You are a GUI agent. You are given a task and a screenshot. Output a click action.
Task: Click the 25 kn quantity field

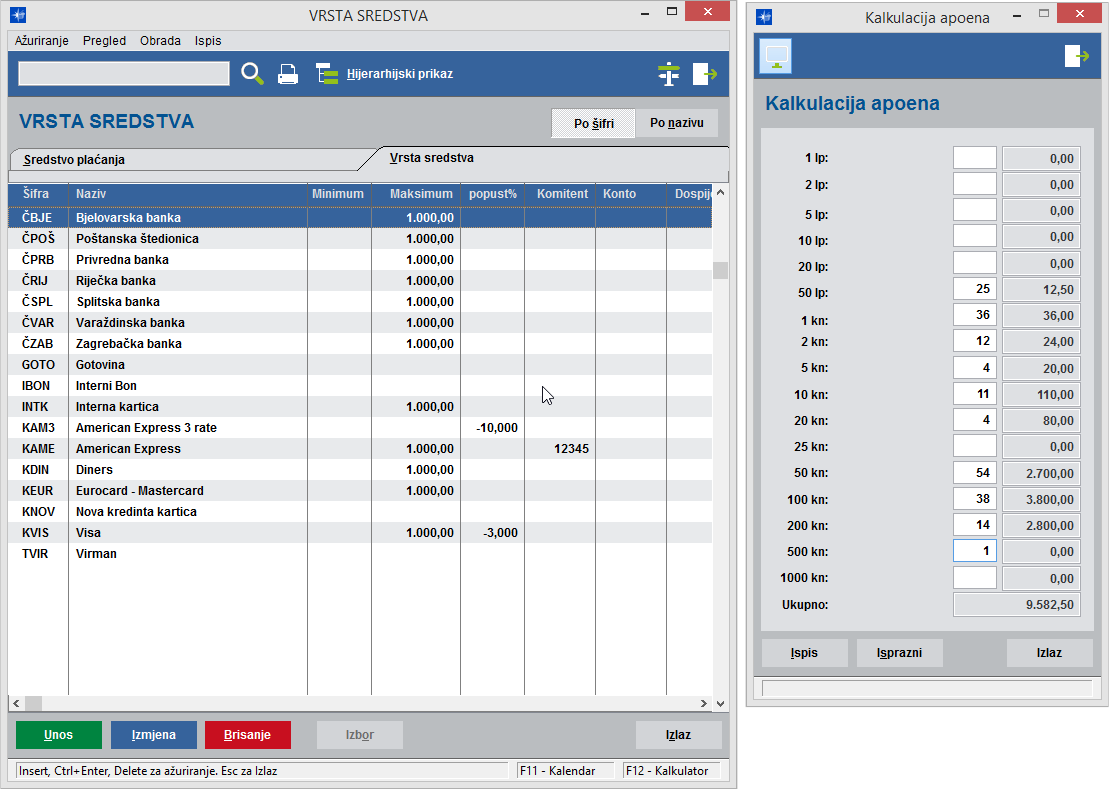pyautogui.click(x=975, y=446)
